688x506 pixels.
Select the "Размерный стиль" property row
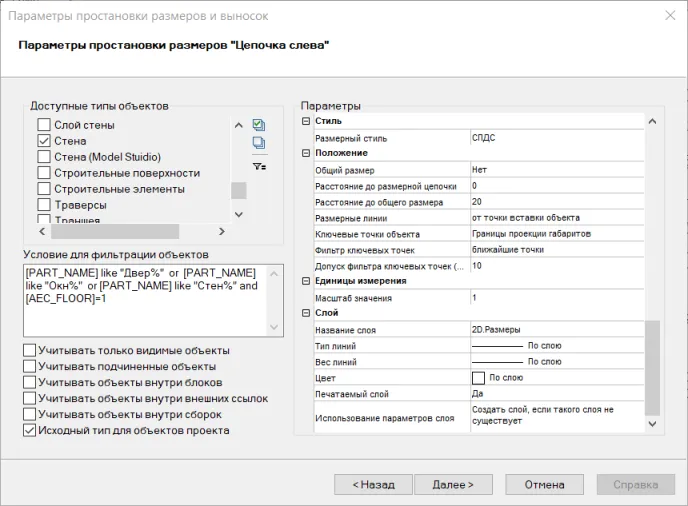pyautogui.click(x=390, y=138)
